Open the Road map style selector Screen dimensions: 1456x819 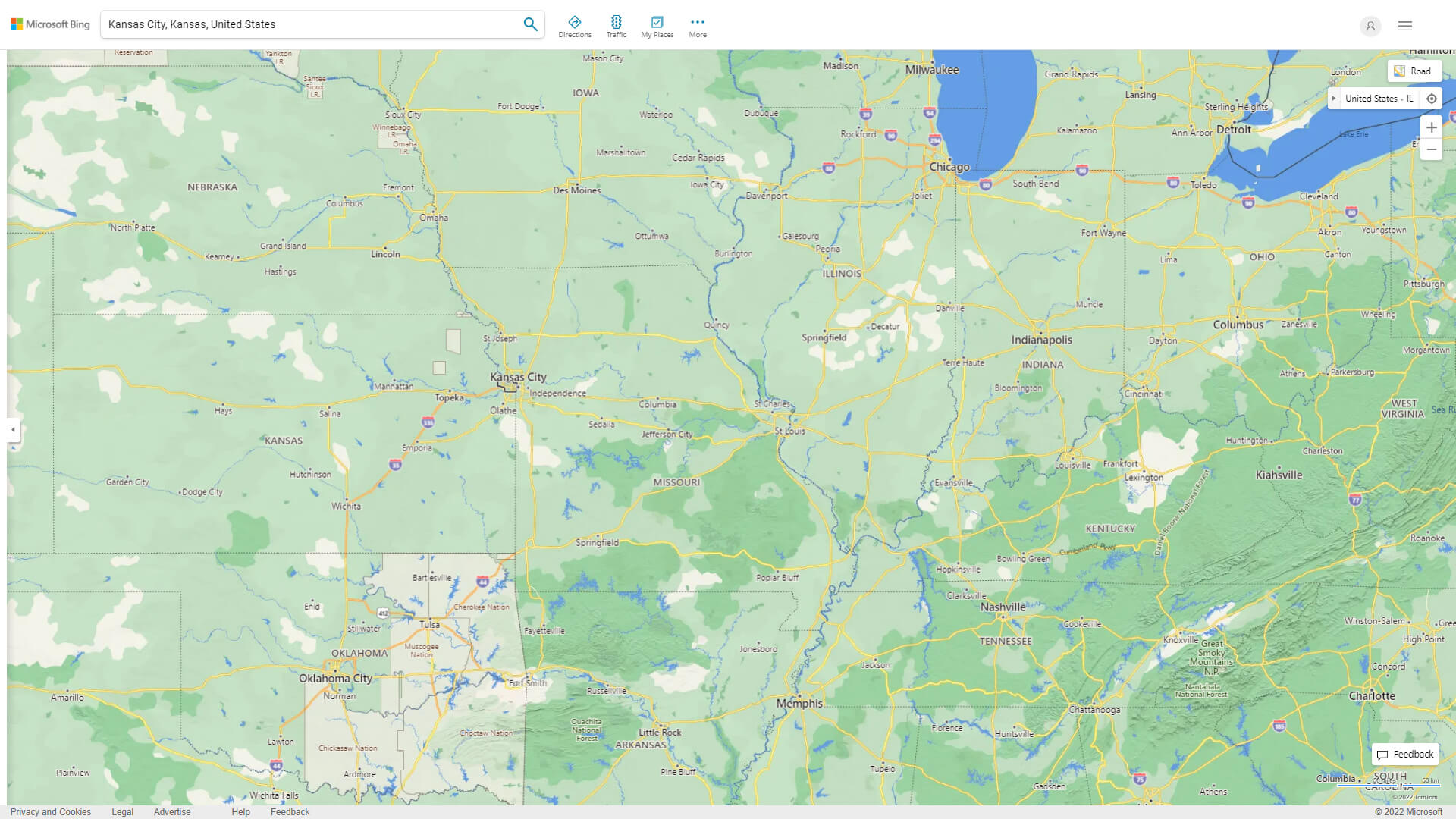1415,71
